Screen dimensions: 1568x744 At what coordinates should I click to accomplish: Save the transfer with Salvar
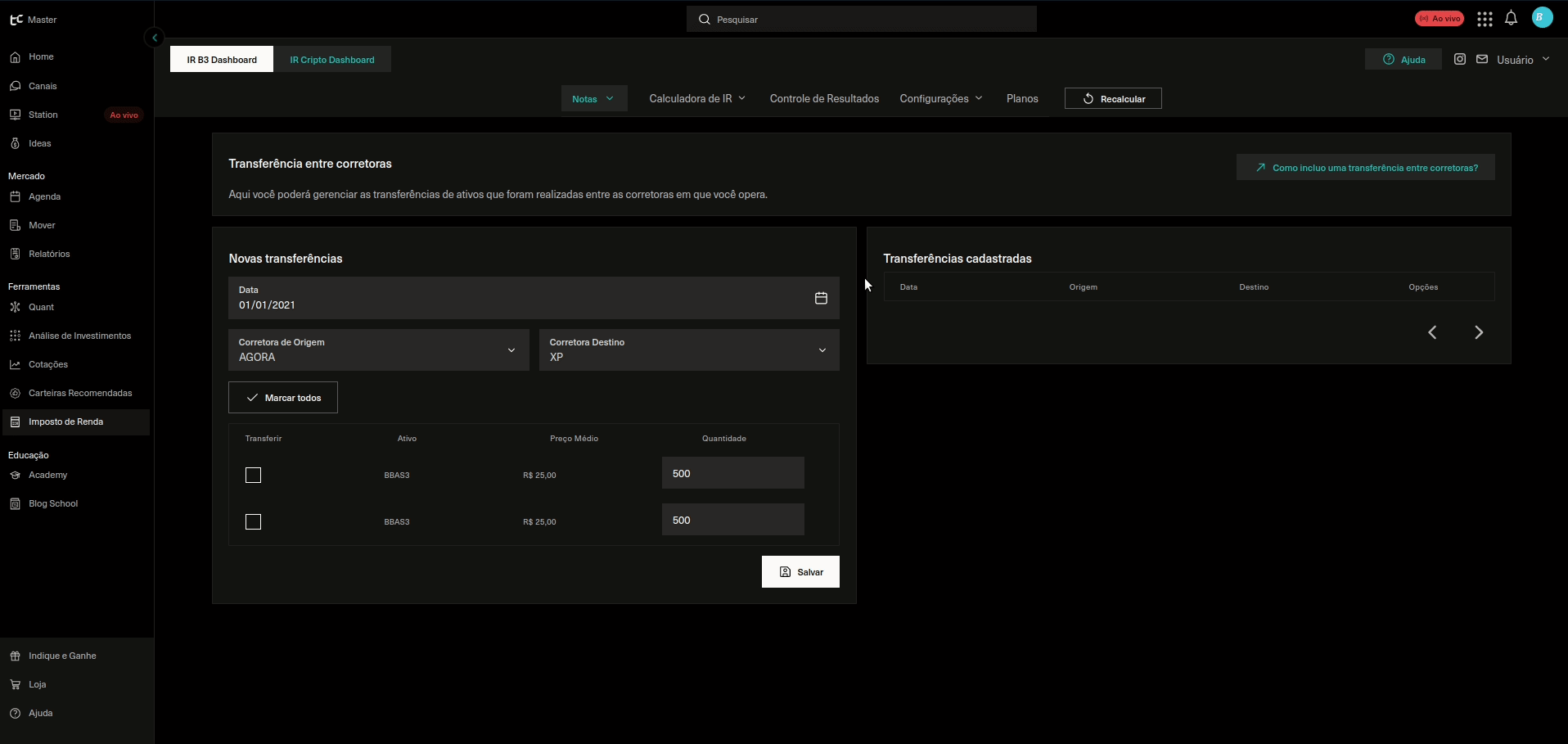[800, 572]
